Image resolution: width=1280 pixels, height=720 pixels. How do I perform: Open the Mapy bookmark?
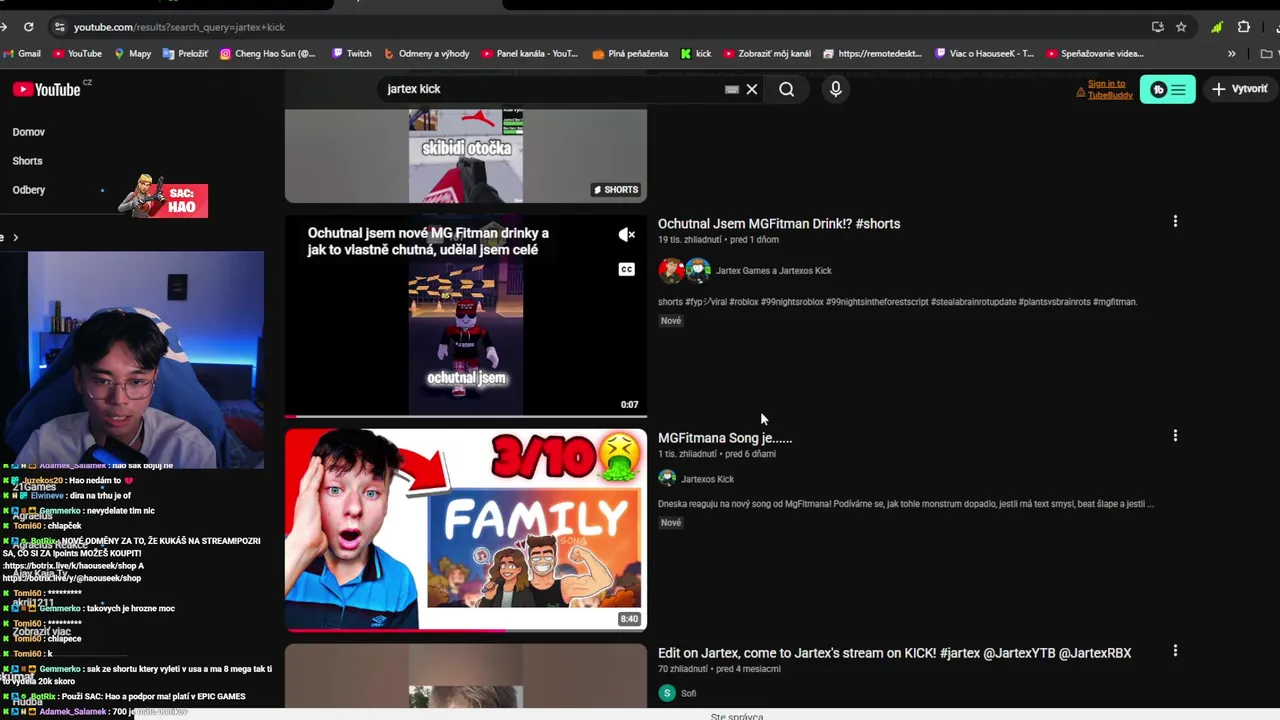(x=133, y=54)
